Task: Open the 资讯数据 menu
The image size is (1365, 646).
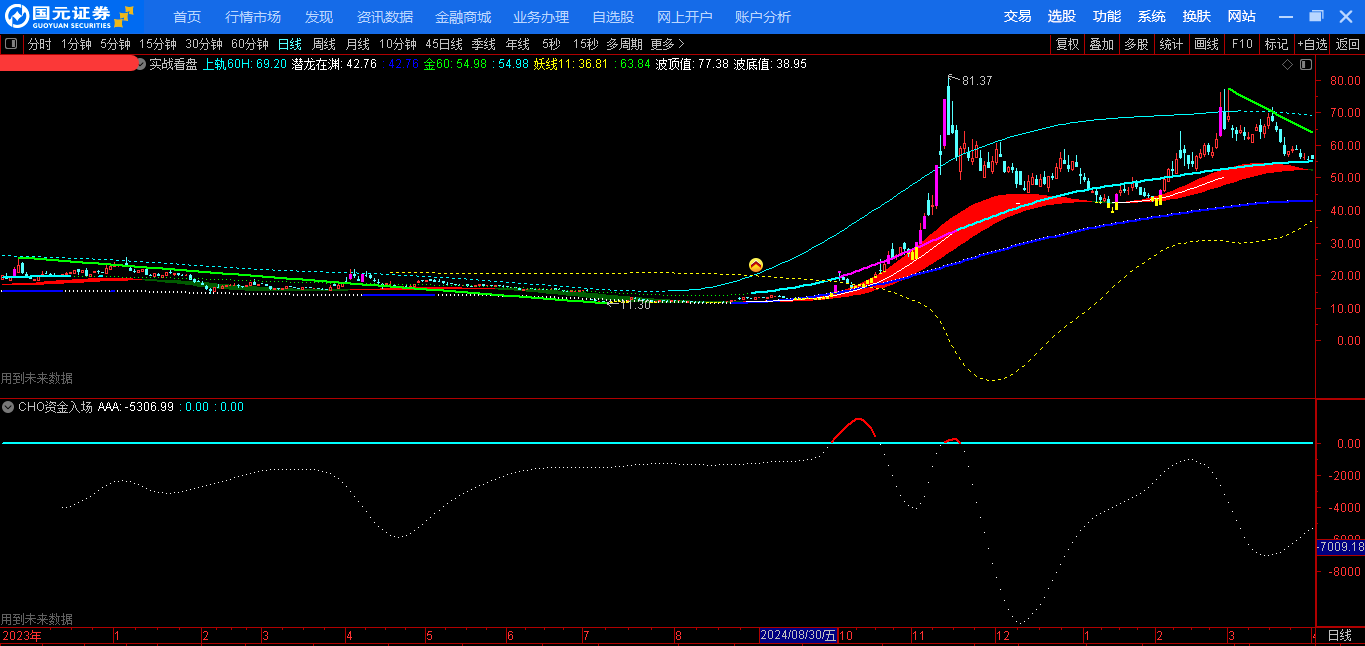Action: pyautogui.click(x=385, y=17)
